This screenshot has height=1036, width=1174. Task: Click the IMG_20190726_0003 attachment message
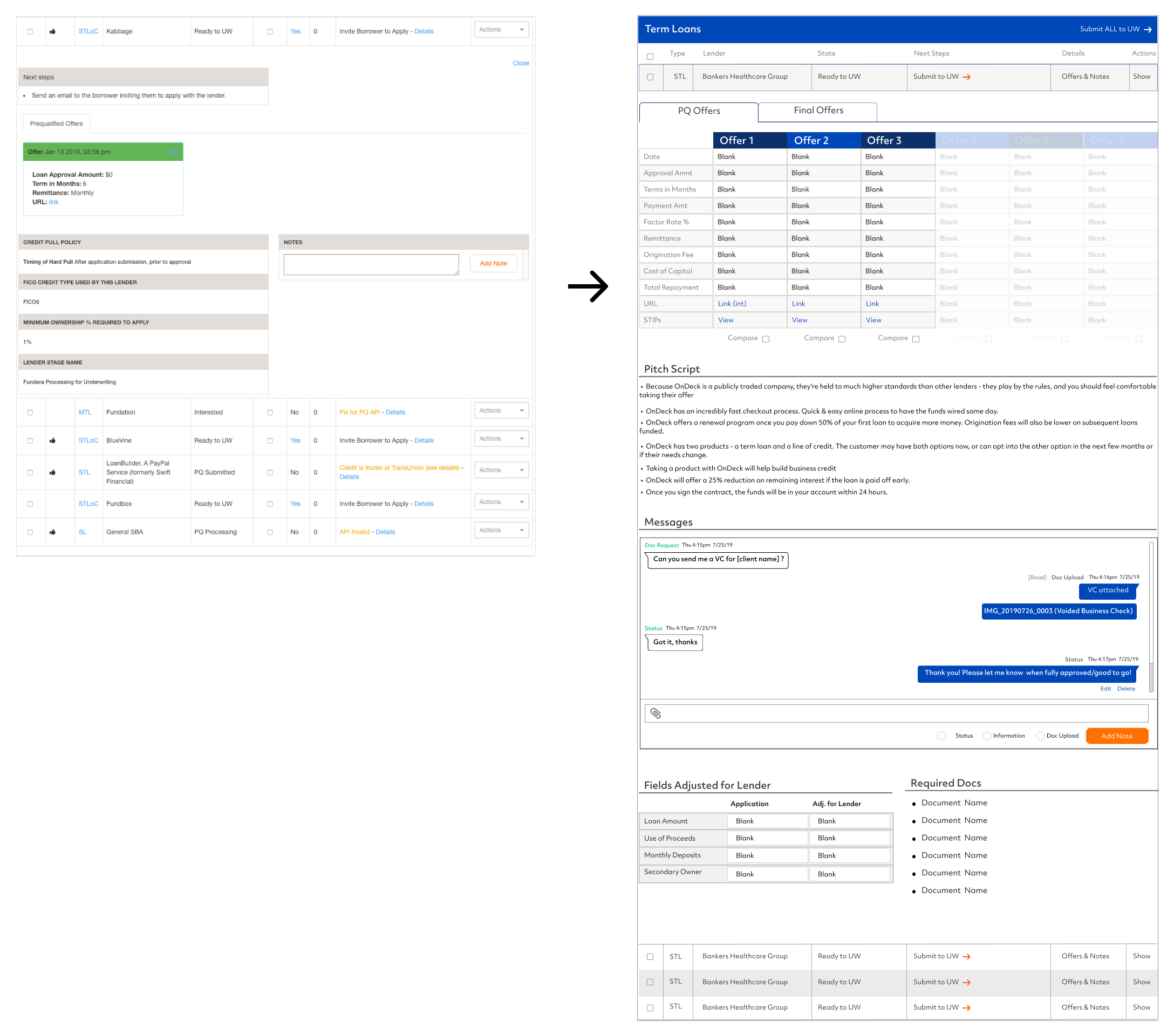[x=1058, y=611]
